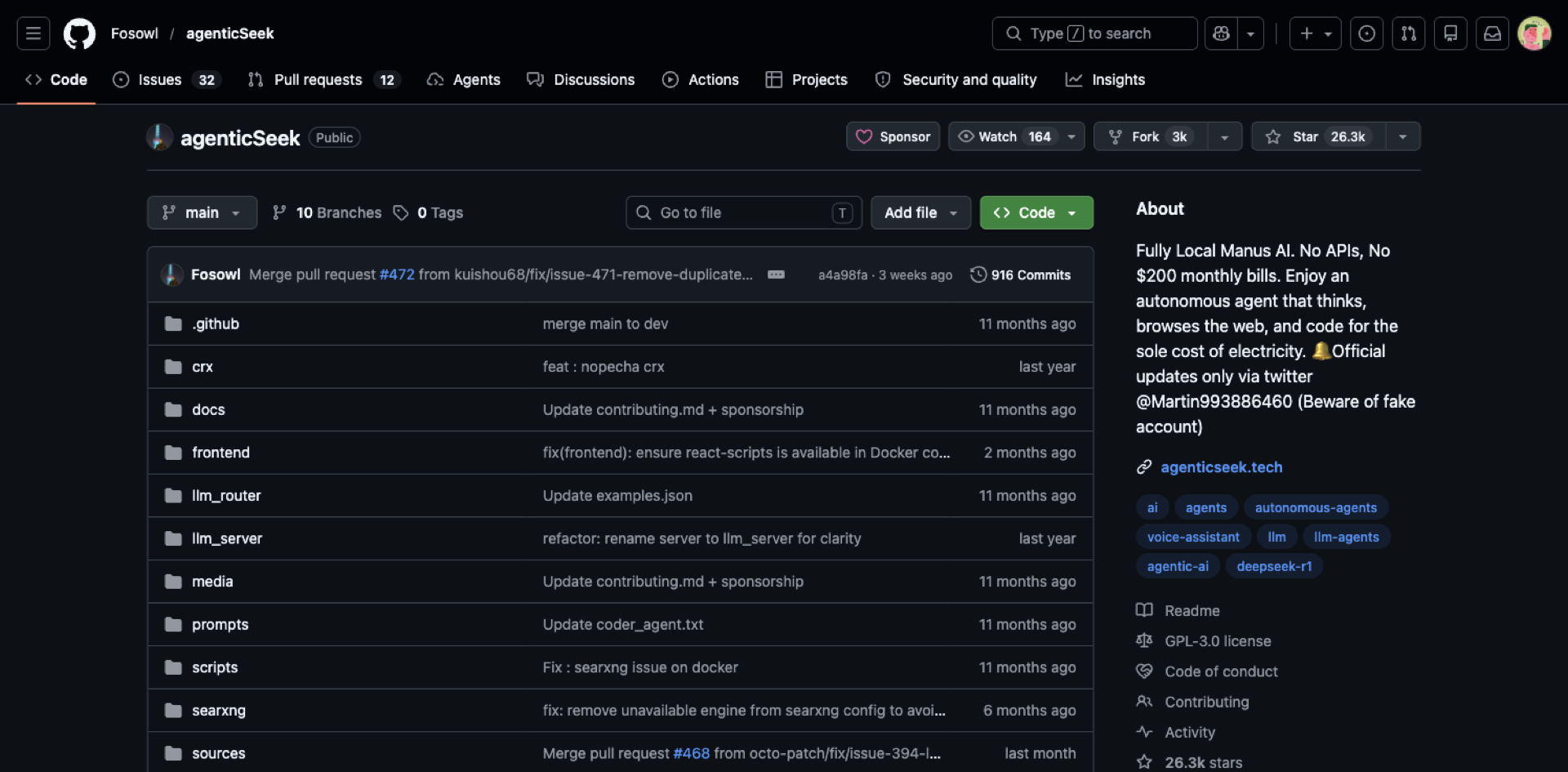1568x772 pixels.
Task: Open the Add file dropdown
Action: point(920,212)
